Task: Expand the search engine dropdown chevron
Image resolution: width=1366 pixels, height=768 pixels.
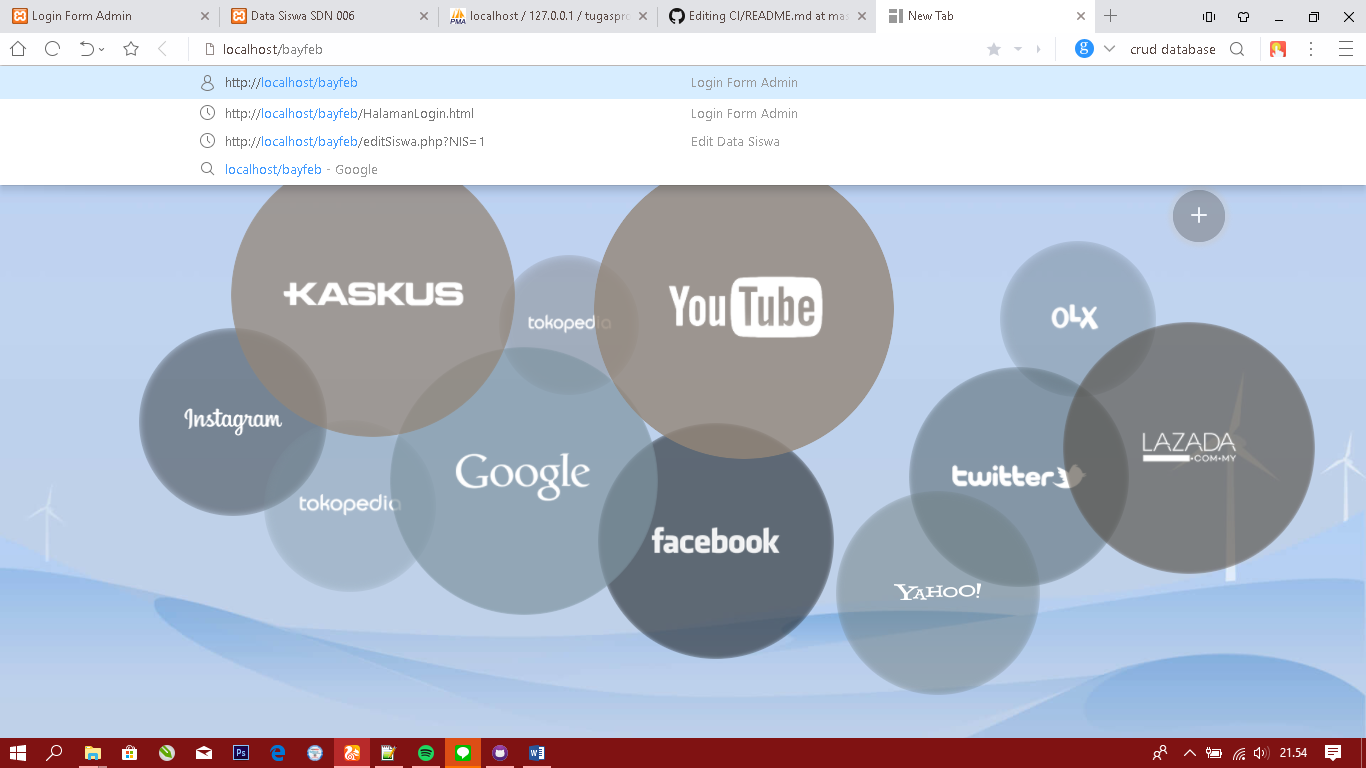Action: pyautogui.click(x=1109, y=49)
